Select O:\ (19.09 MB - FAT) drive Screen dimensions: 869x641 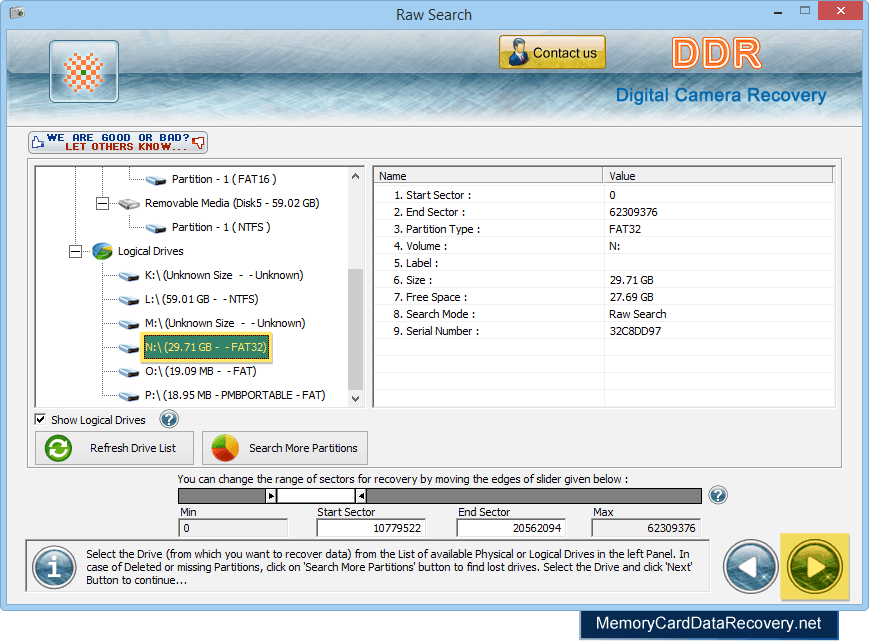200,371
